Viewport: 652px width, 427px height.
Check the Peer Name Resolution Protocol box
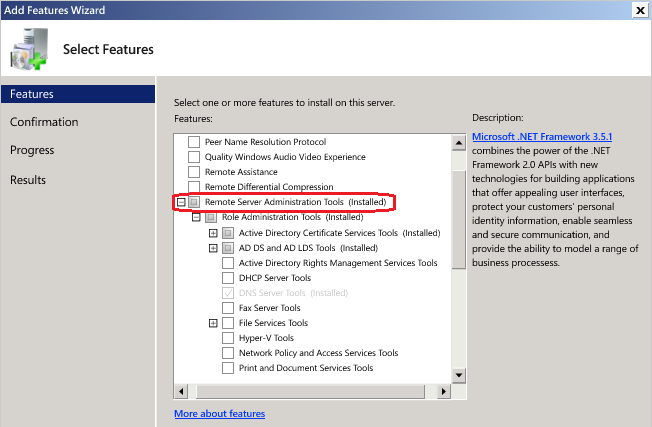[x=194, y=142]
